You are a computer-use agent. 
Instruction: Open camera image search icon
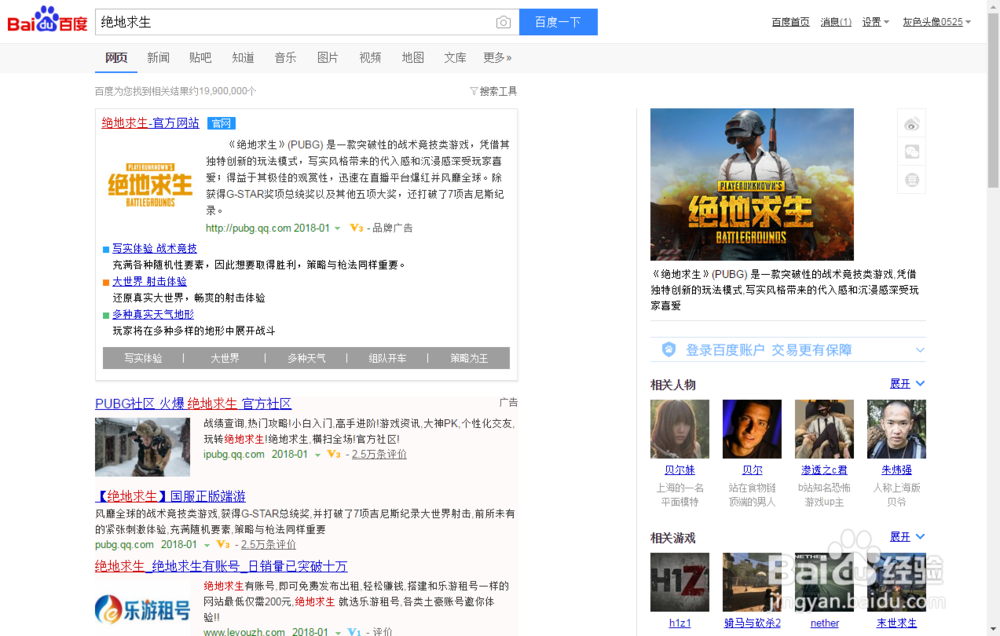tap(503, 22)
